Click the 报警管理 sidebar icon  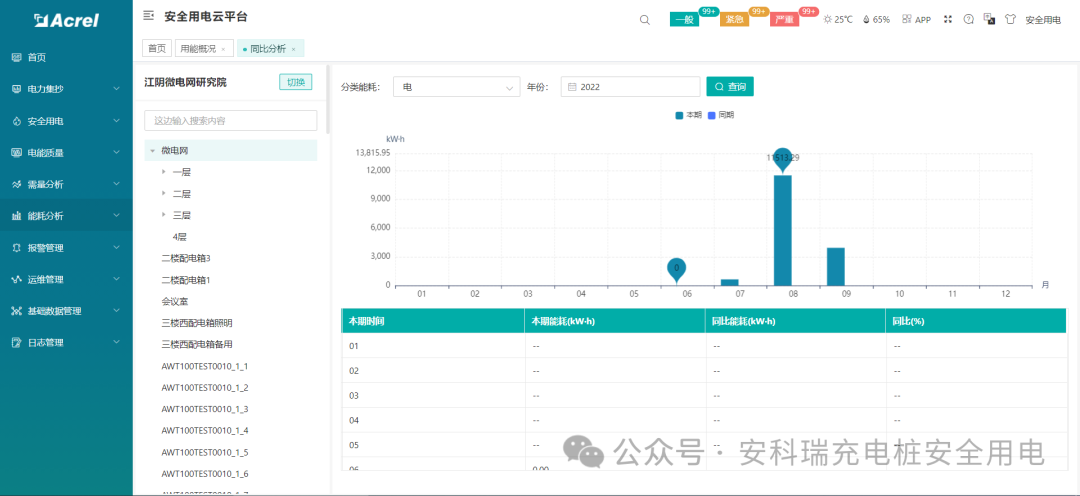pyautogui.click(x=17, y=248)
